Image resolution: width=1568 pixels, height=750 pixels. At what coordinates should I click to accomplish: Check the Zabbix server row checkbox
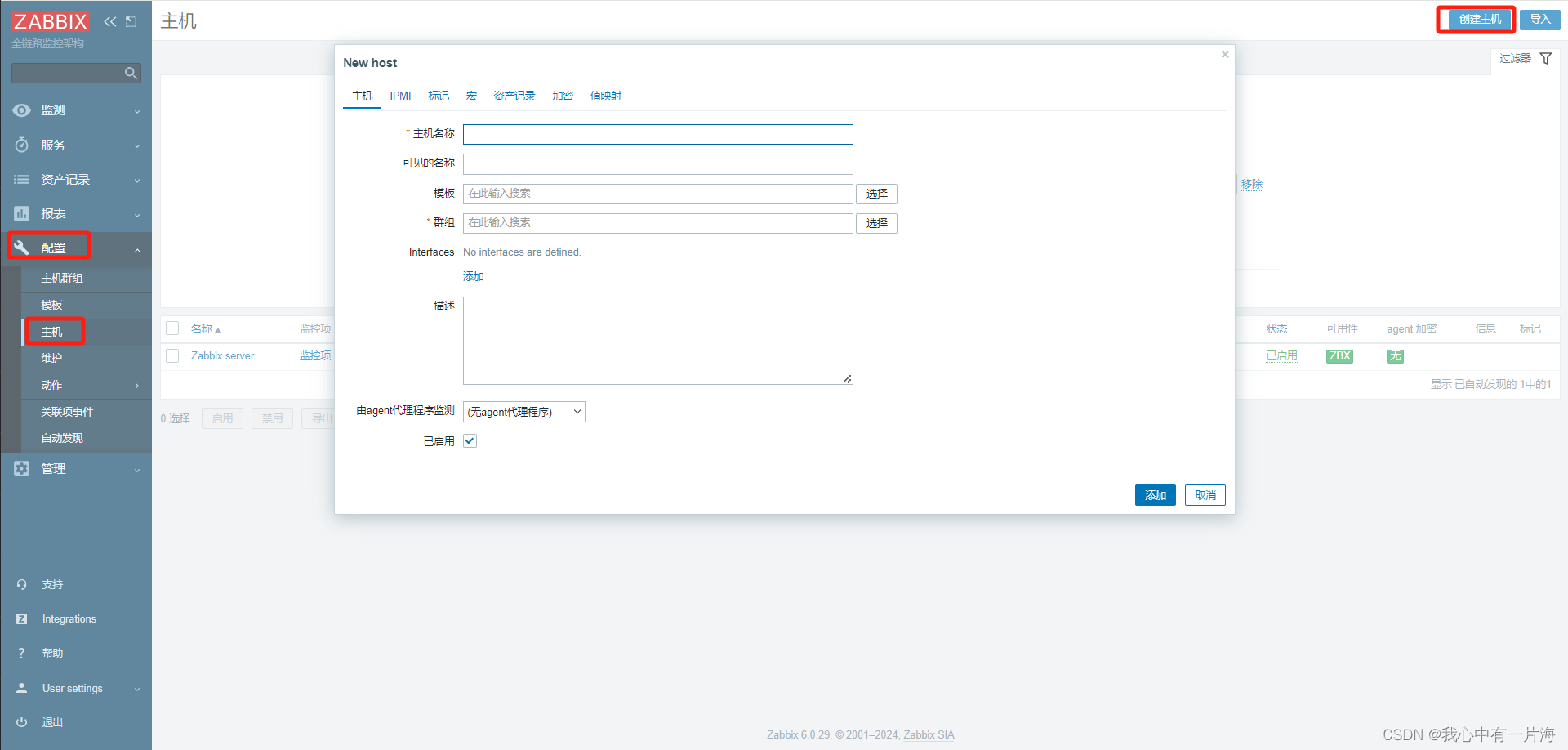[x=172, y=356]
